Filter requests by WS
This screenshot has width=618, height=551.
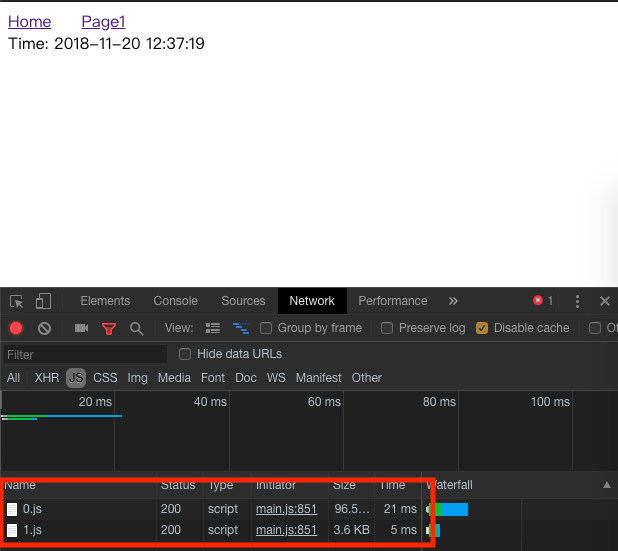(x=276, y=378)
